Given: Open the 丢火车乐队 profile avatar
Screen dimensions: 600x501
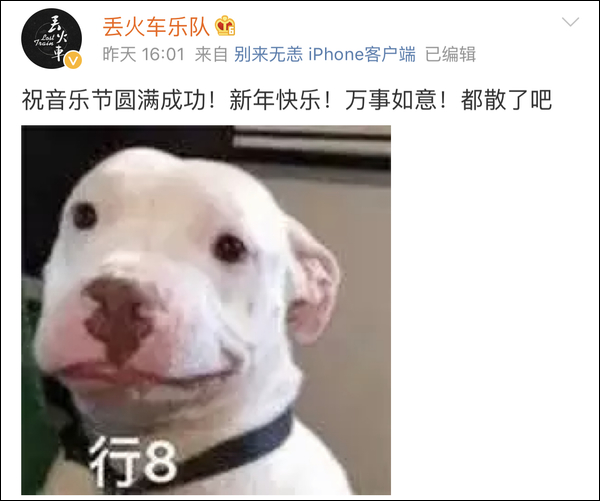Looking at the screenshot, I should point(51,38).
